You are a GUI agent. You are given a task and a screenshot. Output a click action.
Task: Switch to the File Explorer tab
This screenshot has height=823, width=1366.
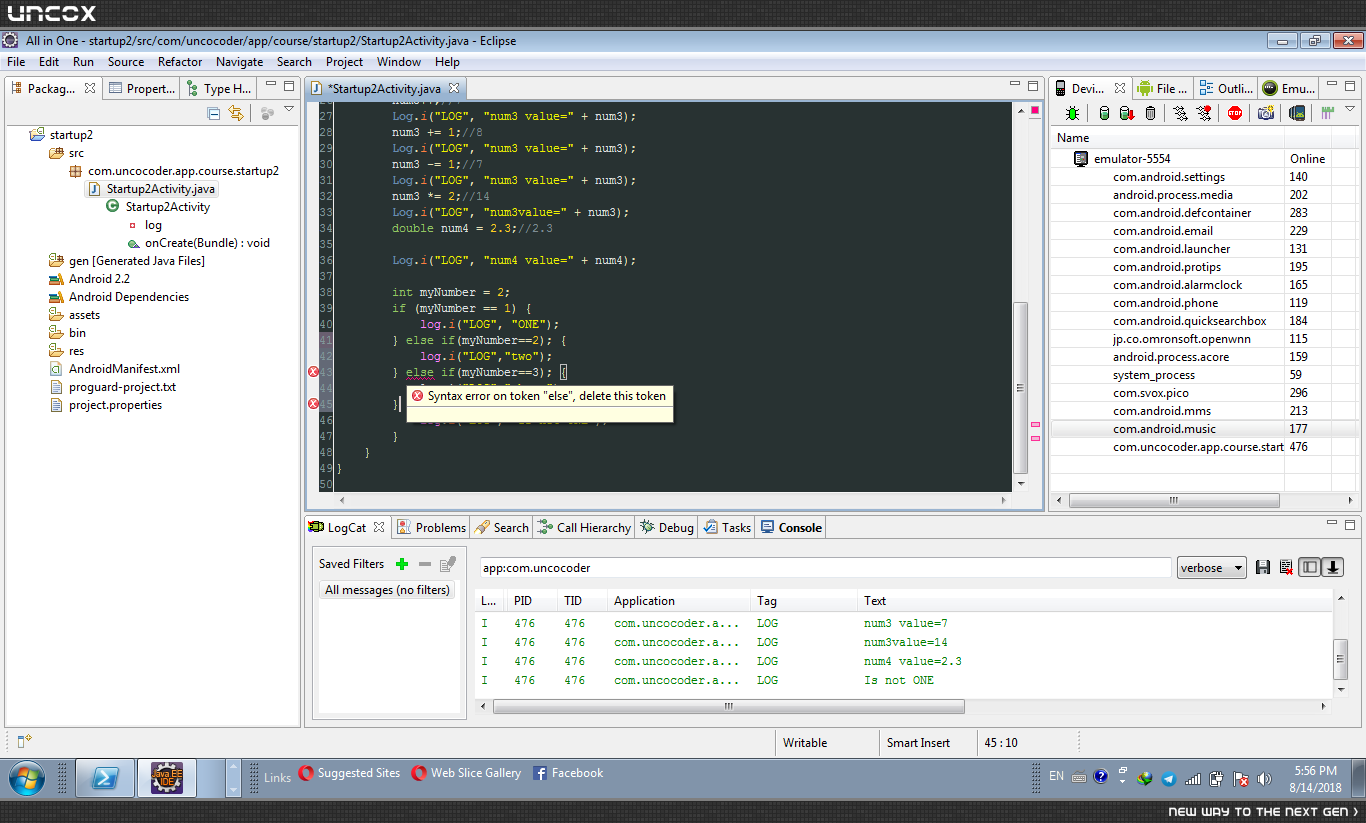1163,88
